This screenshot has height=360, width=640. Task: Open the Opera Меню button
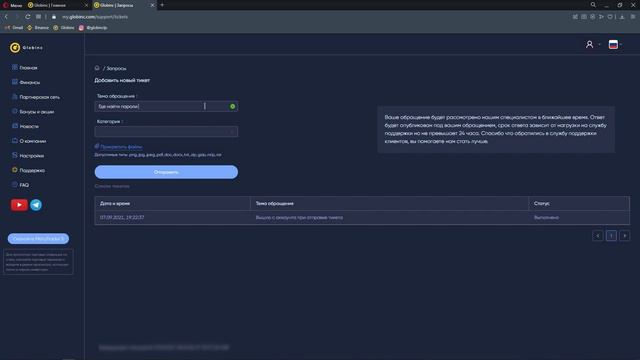(x=12, y=5)
